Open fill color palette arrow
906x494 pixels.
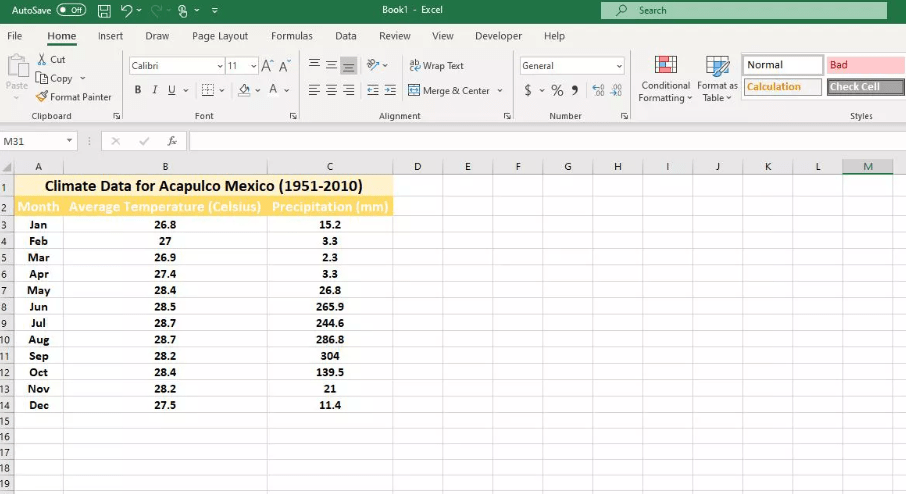coord(258,90)
